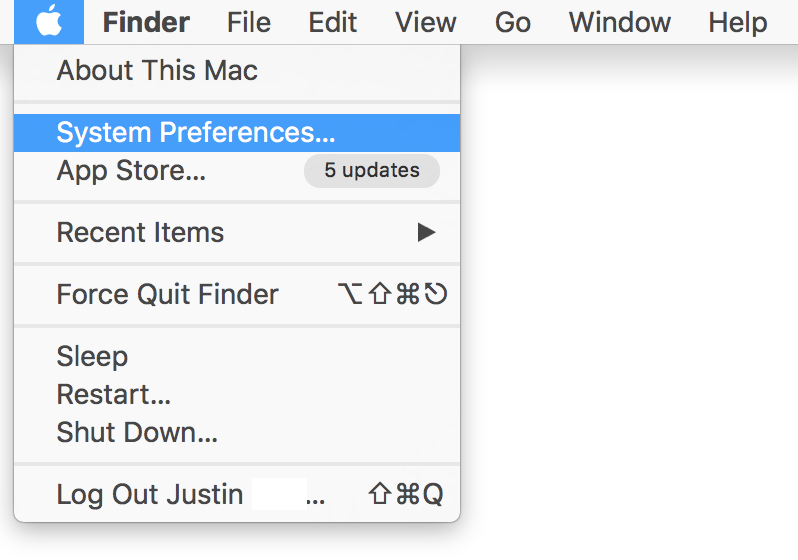Click the Force Quit keyboard shortcut symbols

pos(392,294)
